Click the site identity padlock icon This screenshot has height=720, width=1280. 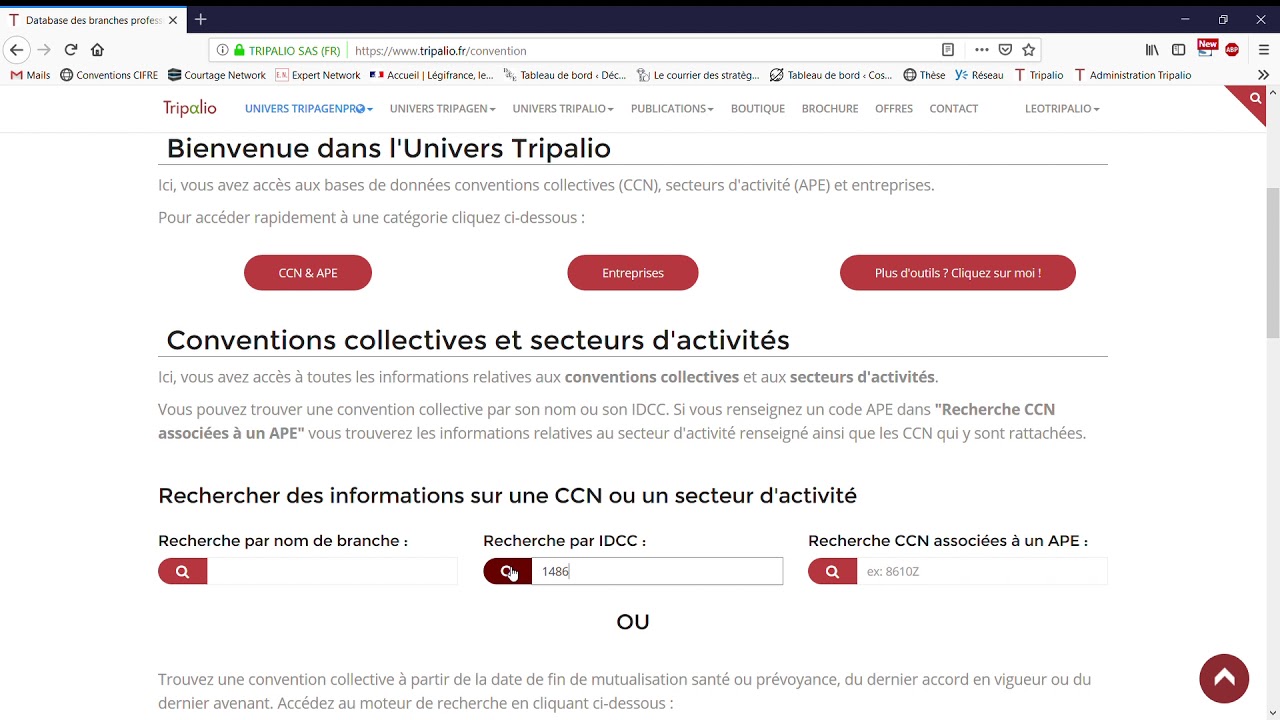[238, 50]
